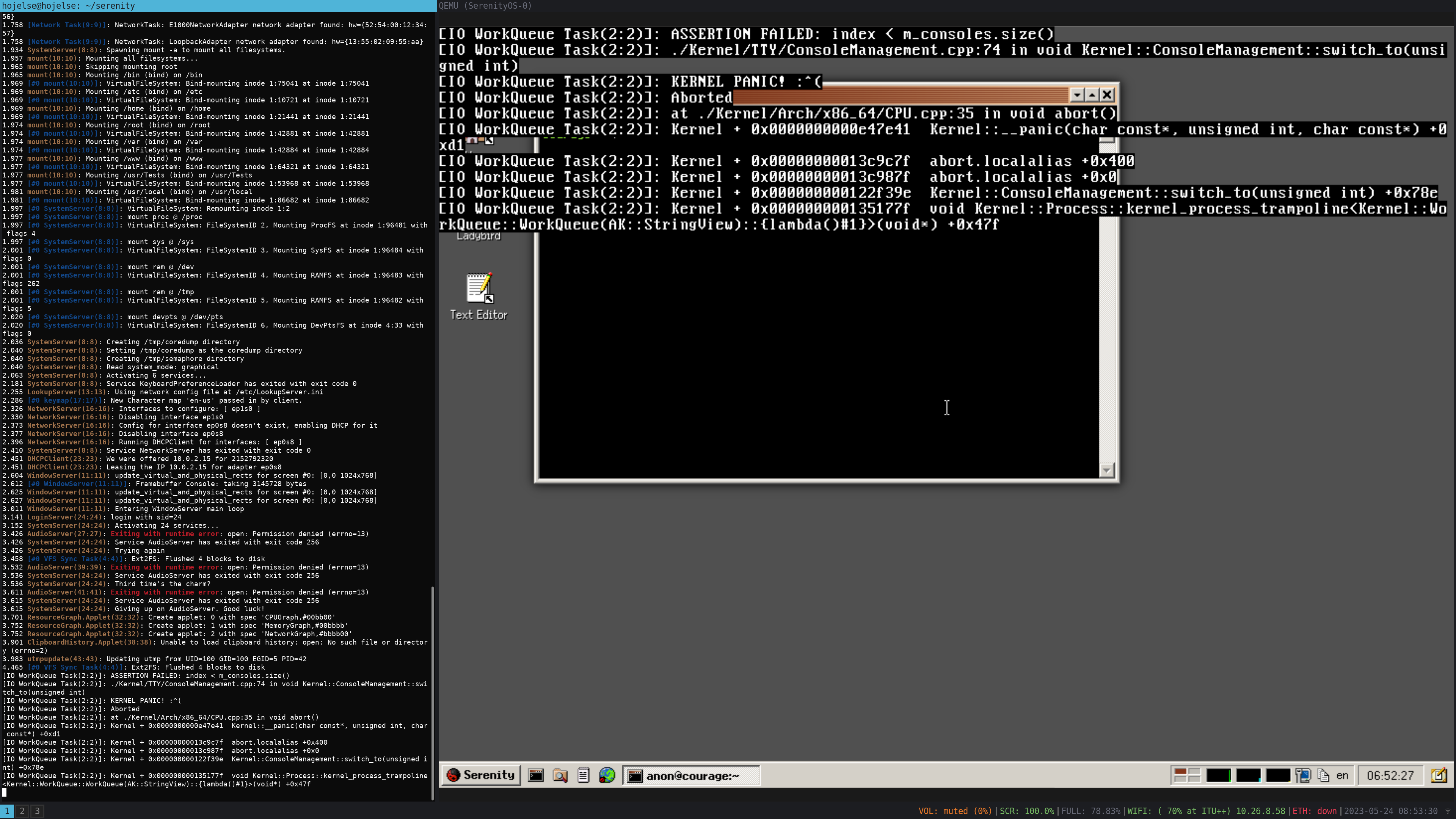Open a terminal from the taskbar quick launch

coord(536,775)
